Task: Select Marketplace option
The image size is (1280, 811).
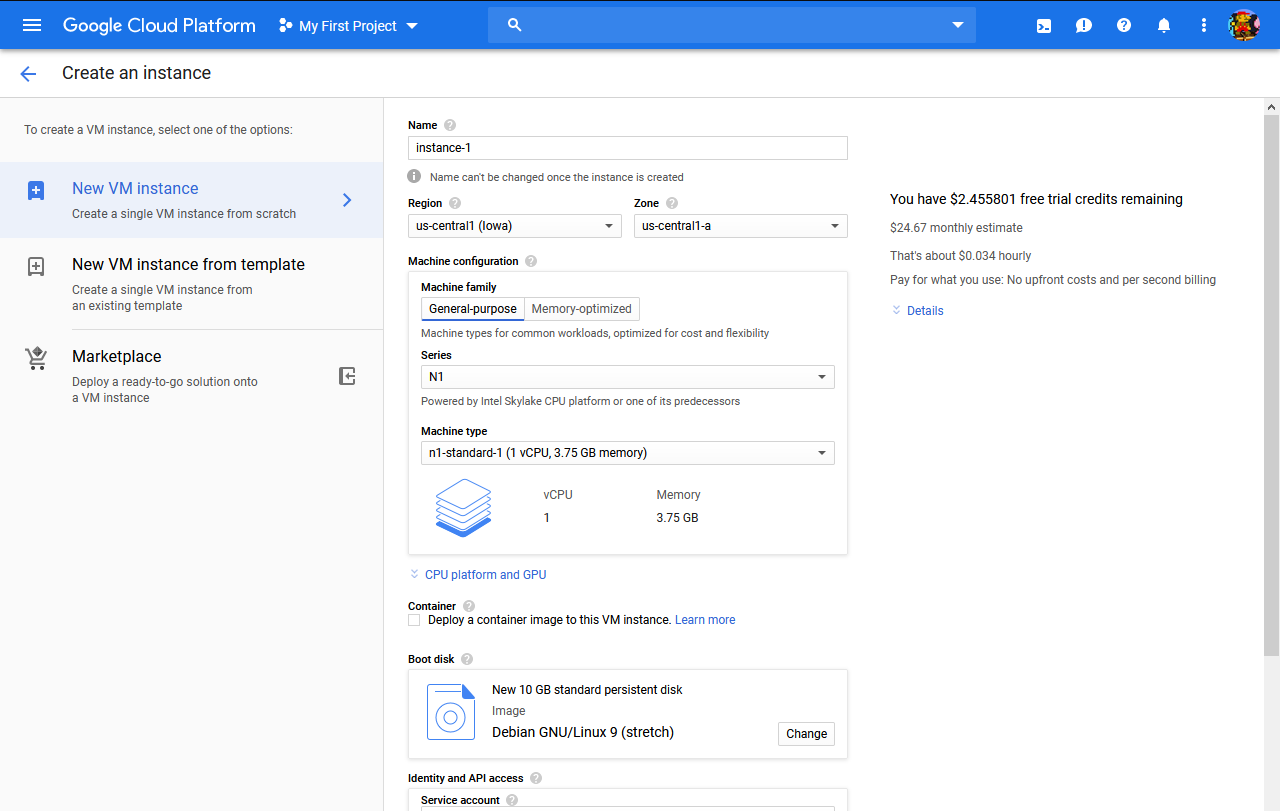Action: [192, 375]
